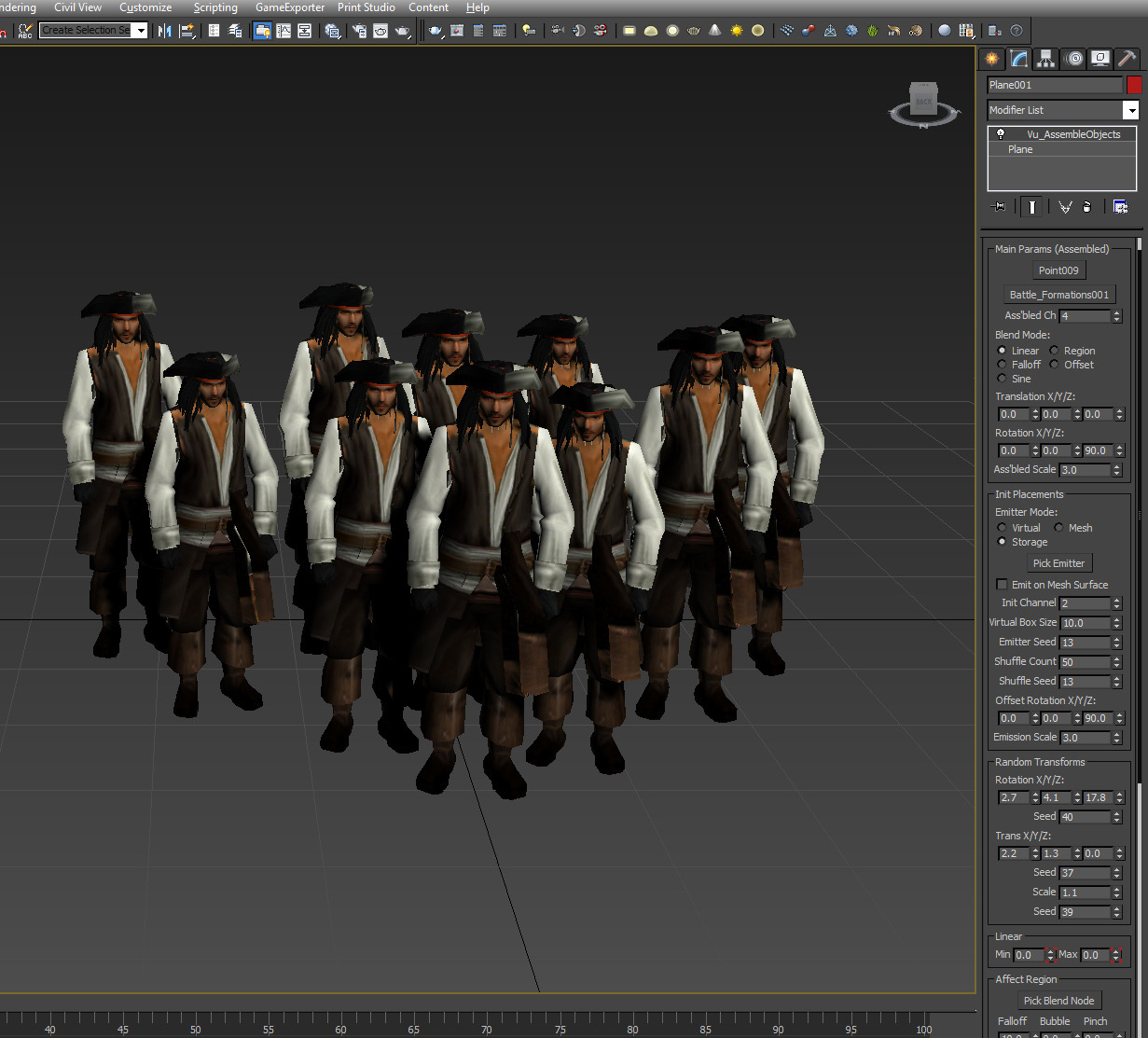
Task: Open the Customize menu
Action: 145,7
